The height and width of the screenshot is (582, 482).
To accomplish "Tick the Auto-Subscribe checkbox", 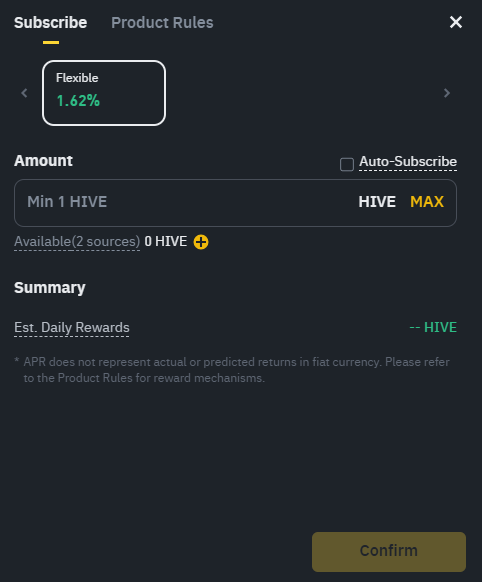I will point(347,164).
